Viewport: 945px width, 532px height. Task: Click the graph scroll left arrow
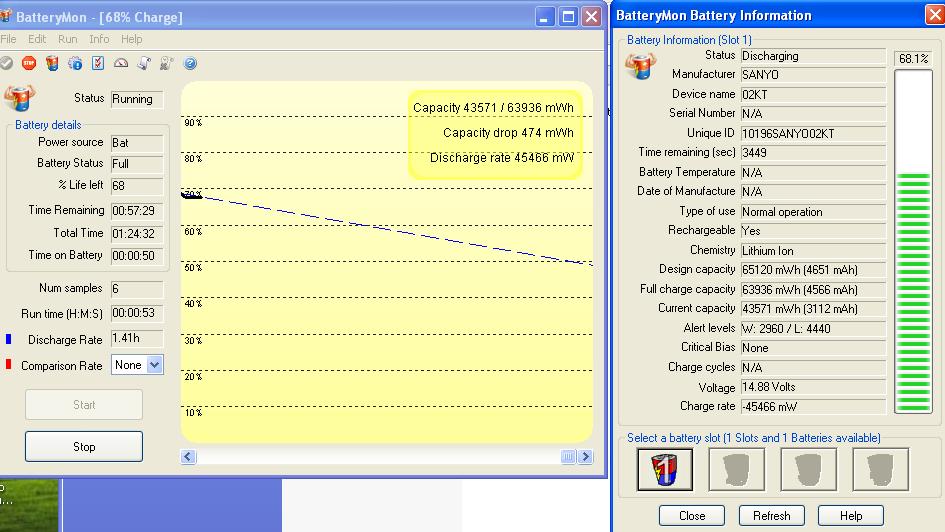[188, 457]
